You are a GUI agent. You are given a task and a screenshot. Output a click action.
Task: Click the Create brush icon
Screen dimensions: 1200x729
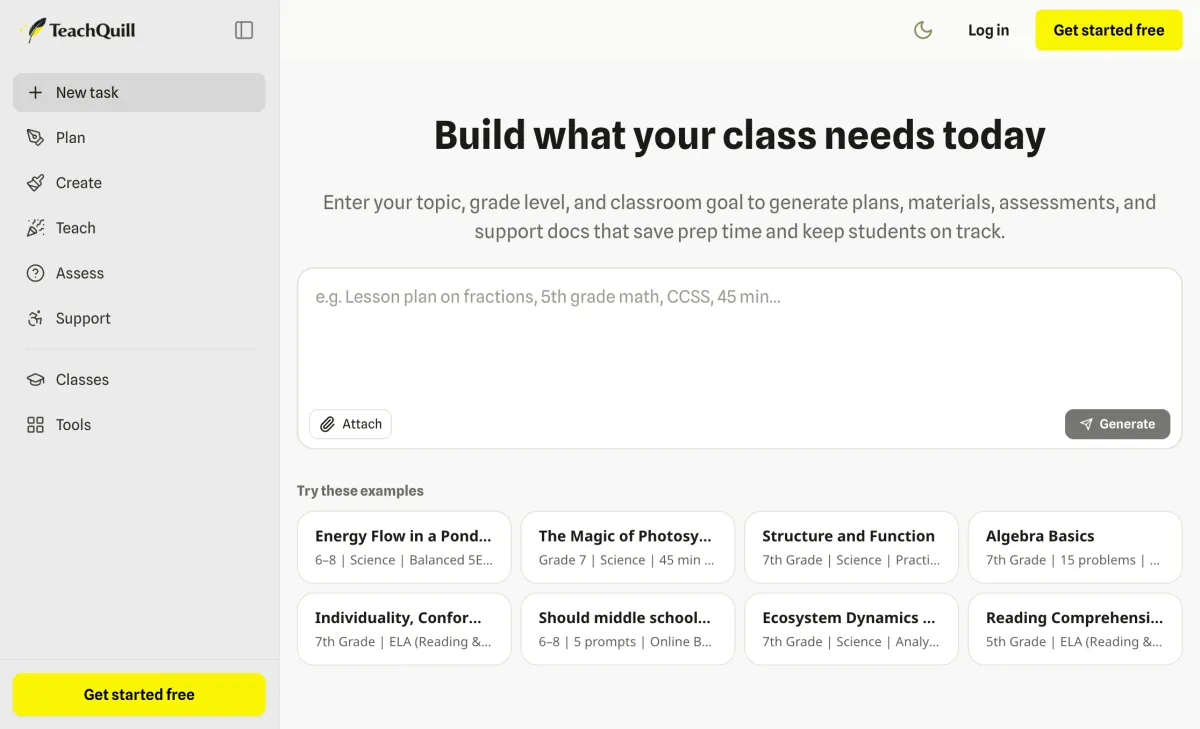(35, 183)
